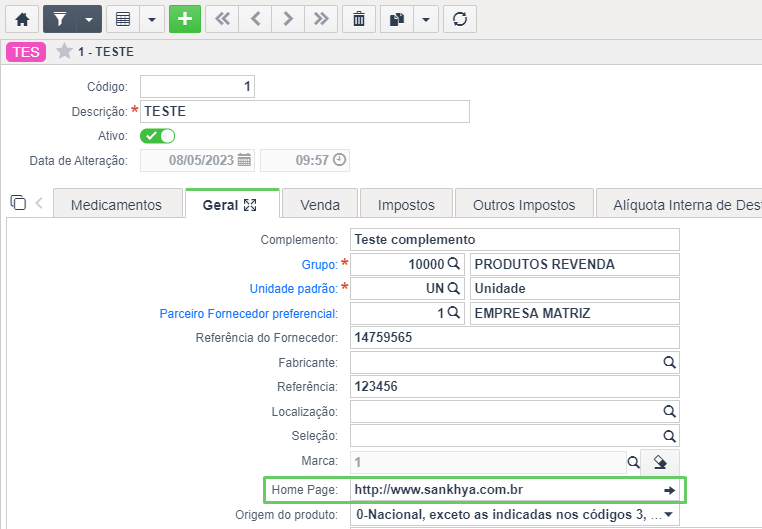Go to next record arrow

click(x=288, y=19)
